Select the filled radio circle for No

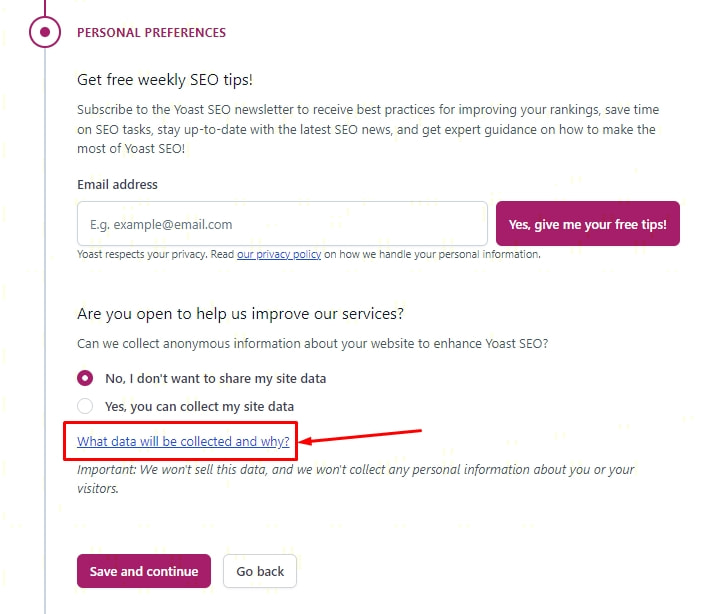click(x=85, y=379)
